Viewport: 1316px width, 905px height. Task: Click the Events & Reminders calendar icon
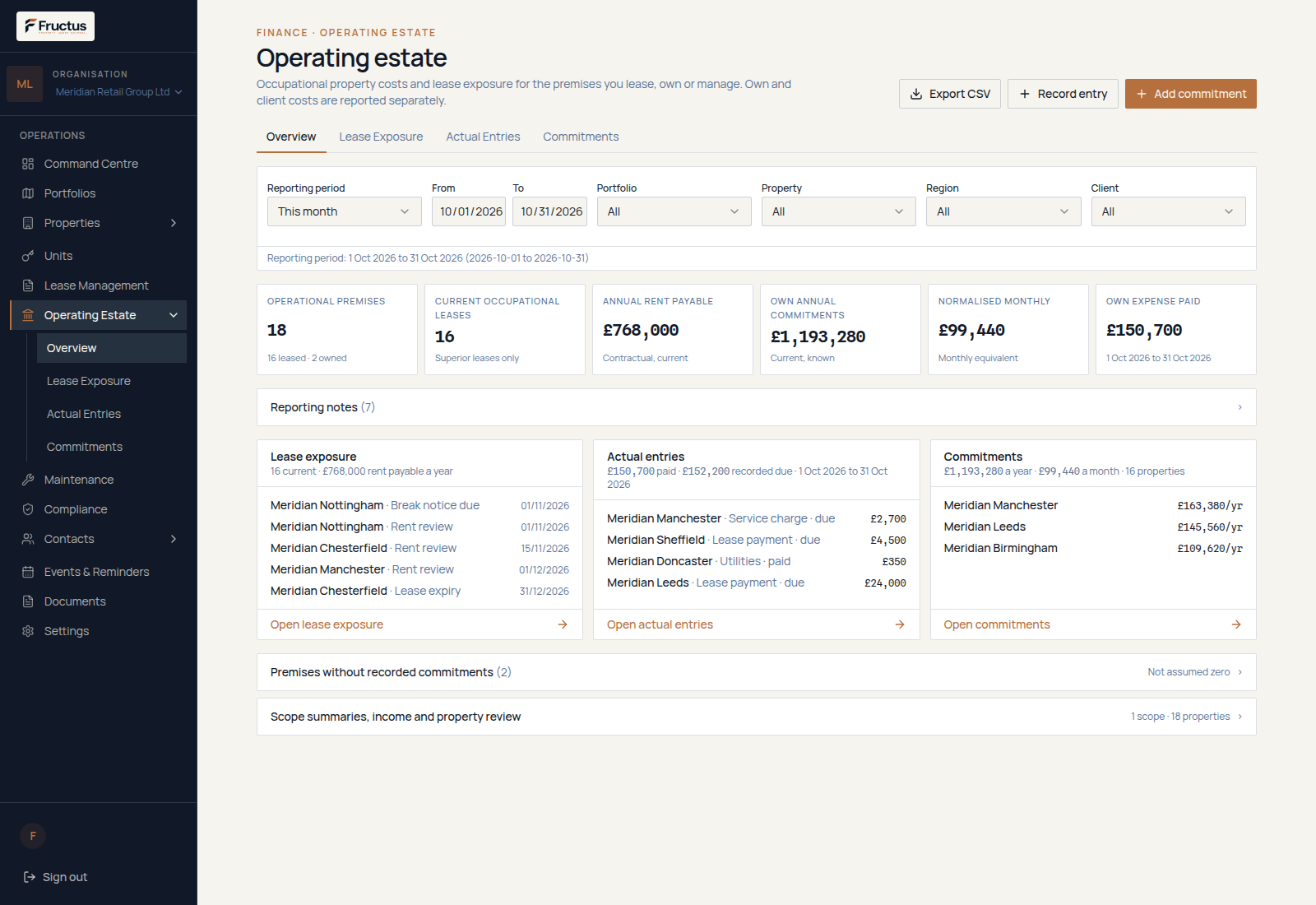pyautogui.click(x=28, y=572)
